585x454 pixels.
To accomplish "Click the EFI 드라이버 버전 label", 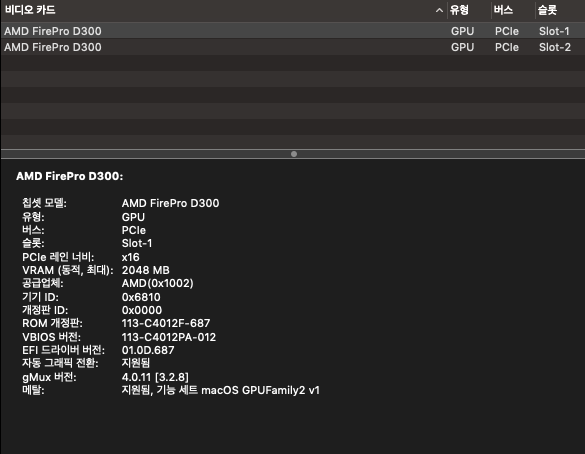I will (x=63, y=350).
